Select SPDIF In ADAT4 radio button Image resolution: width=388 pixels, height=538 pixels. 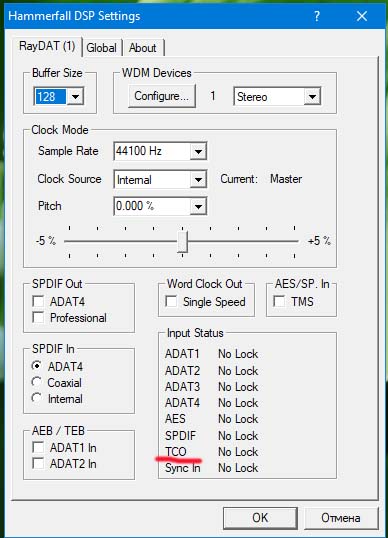[37, 366]
